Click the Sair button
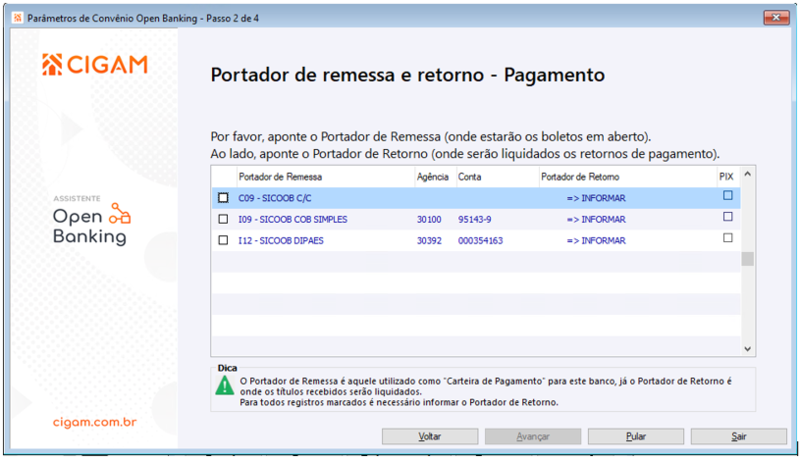 [x=738, y=437]
